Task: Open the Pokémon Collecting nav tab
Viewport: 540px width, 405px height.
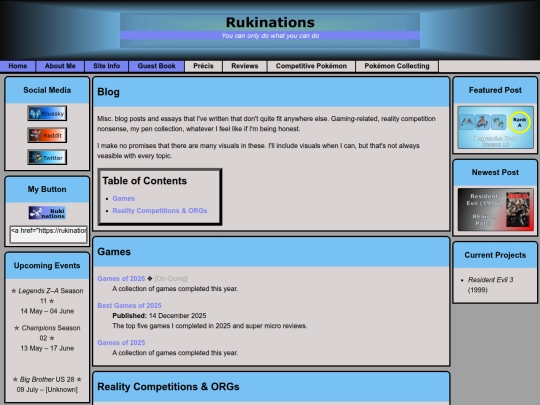Action: coord(397,66)
